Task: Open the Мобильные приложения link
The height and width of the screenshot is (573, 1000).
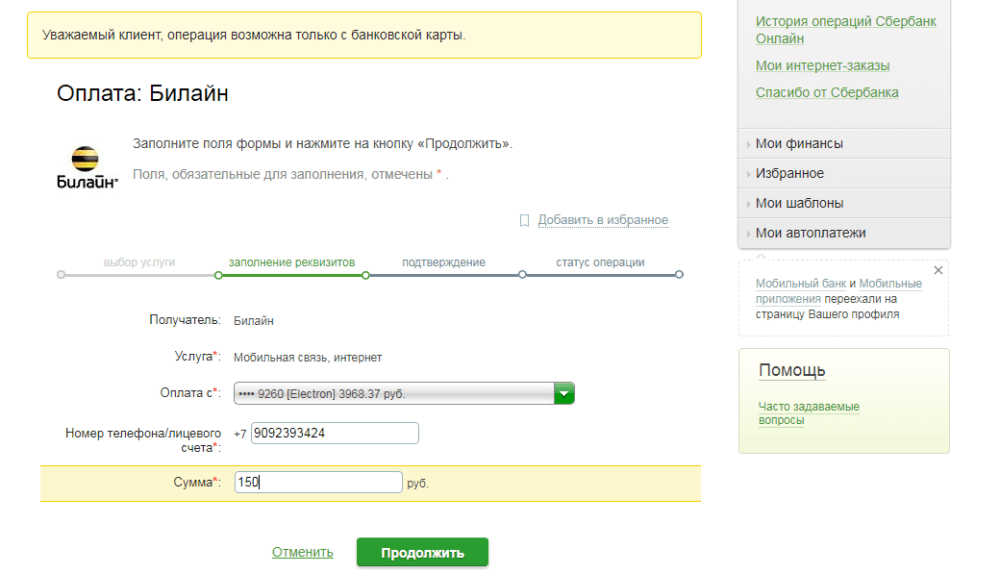Action: (839, 291)
